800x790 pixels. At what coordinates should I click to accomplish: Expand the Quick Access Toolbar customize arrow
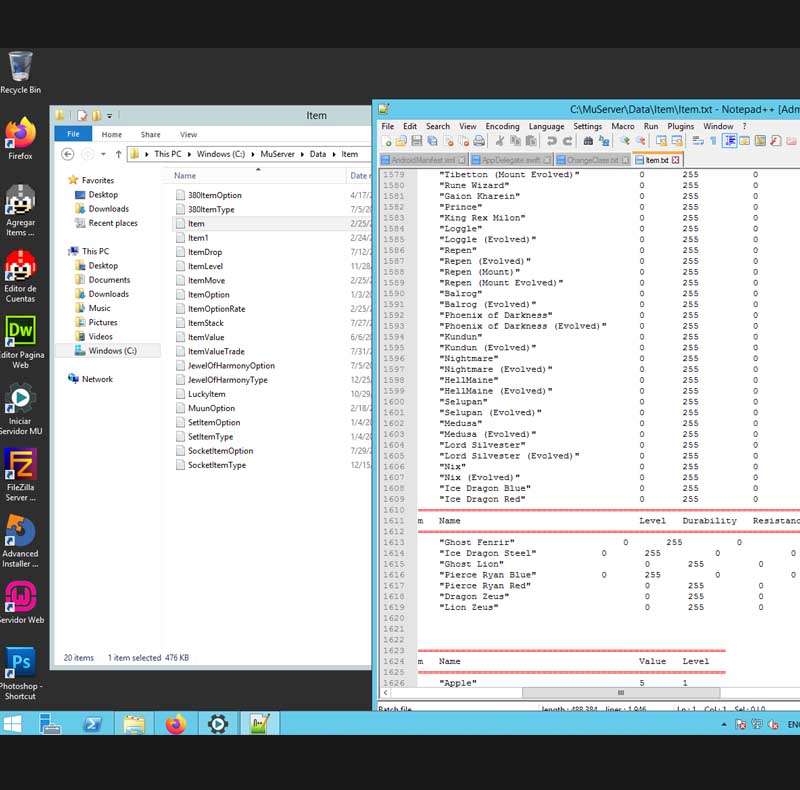[x=109, y=116]
